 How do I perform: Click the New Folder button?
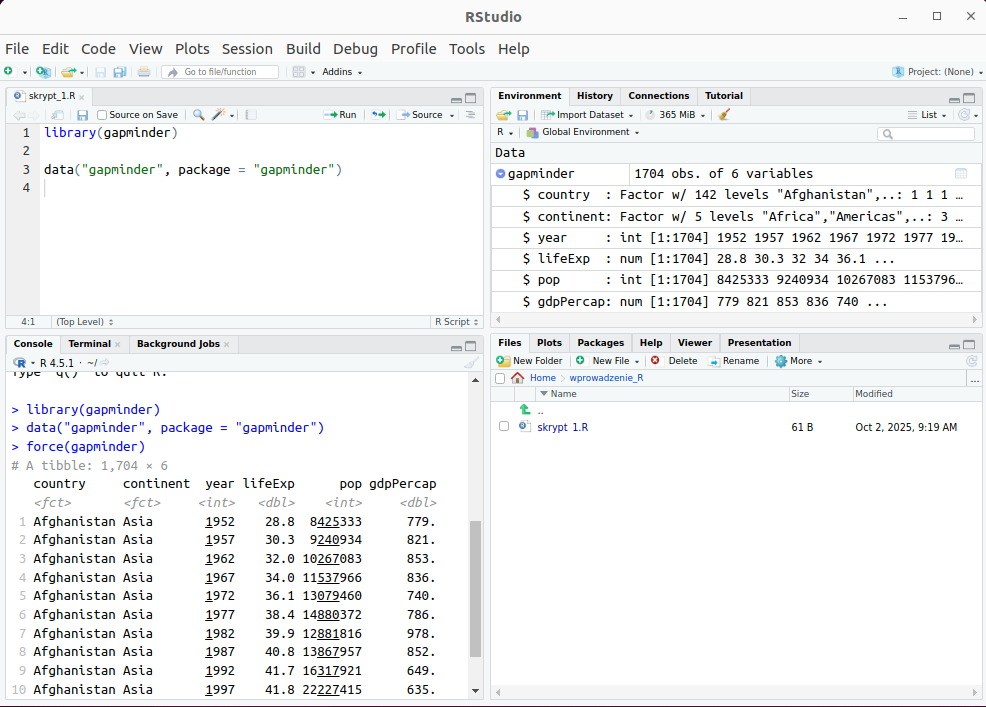coord(529,361)
